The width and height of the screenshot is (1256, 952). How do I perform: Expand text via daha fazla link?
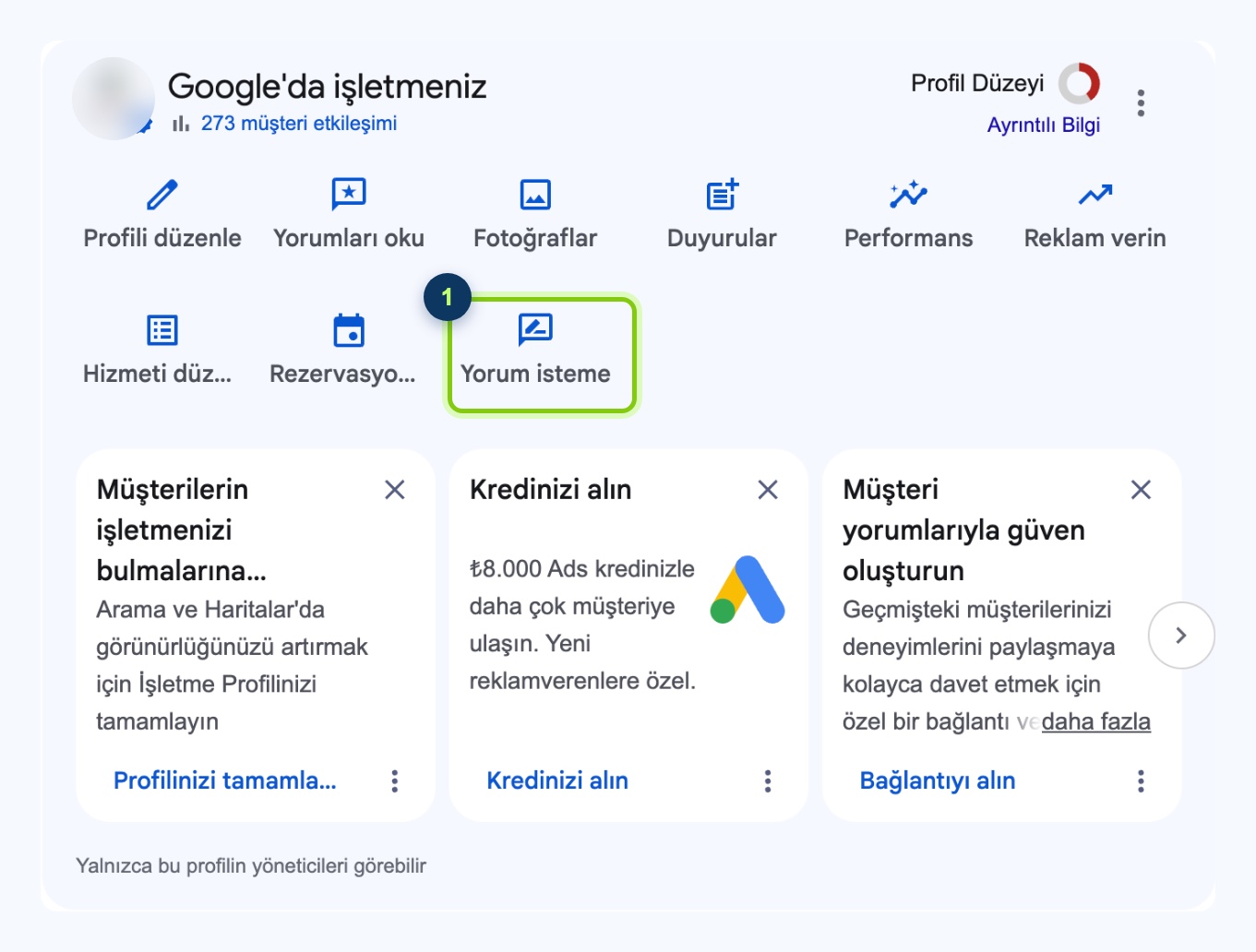coord(1096,721)
